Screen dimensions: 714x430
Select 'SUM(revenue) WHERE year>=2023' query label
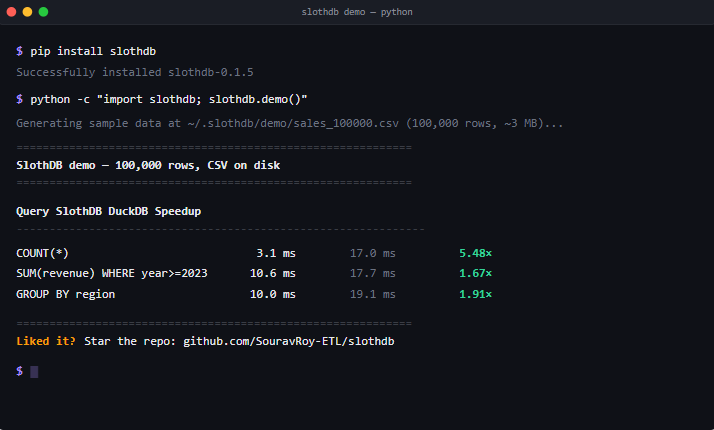pos(112,273)
